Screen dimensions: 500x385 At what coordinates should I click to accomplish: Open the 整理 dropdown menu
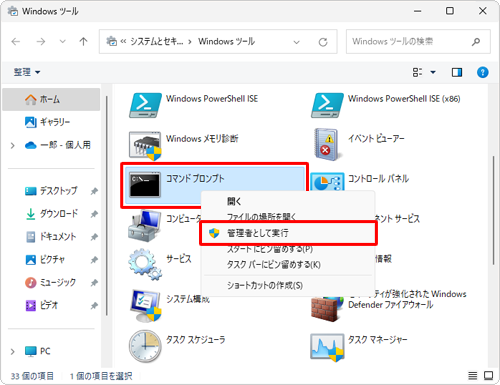tap(27, 72)
